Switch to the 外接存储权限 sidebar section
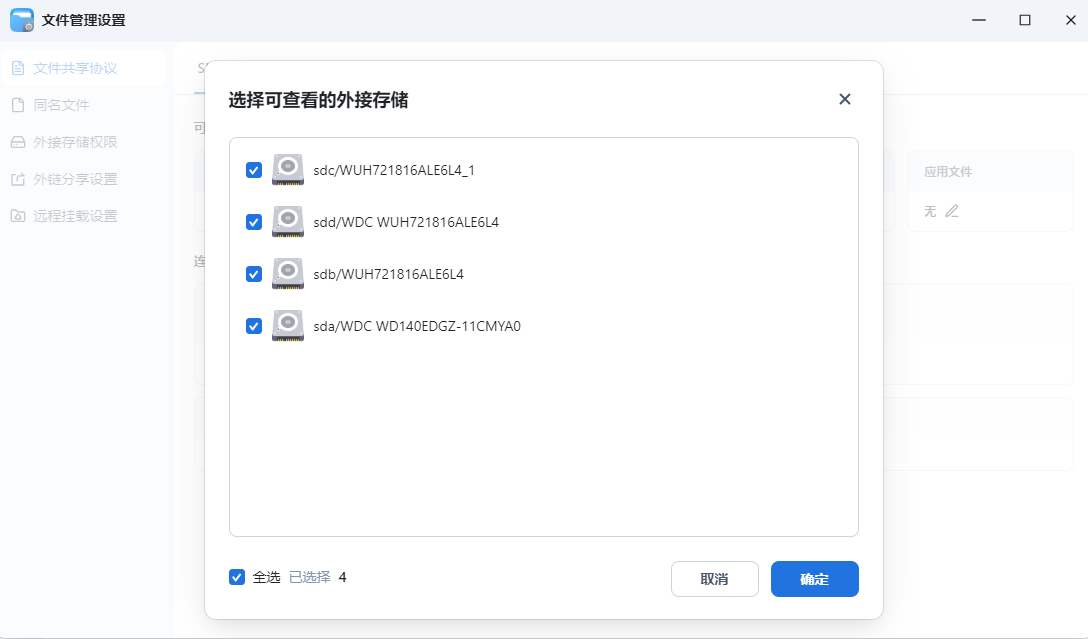The width and height of the screenshot is (1088, 639). (x=75, y=142)
